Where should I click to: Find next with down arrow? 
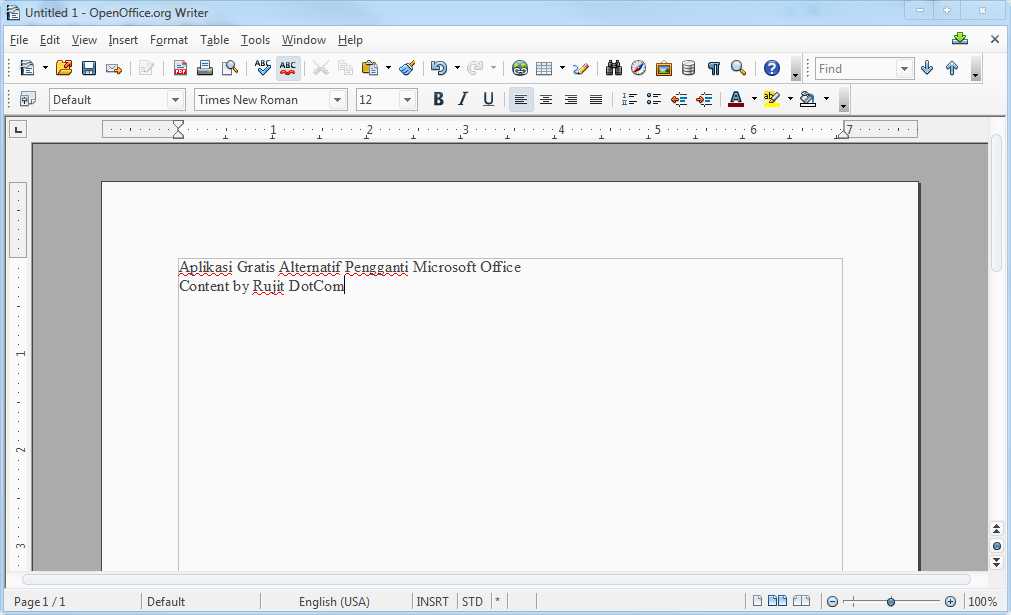click(927, 68)
